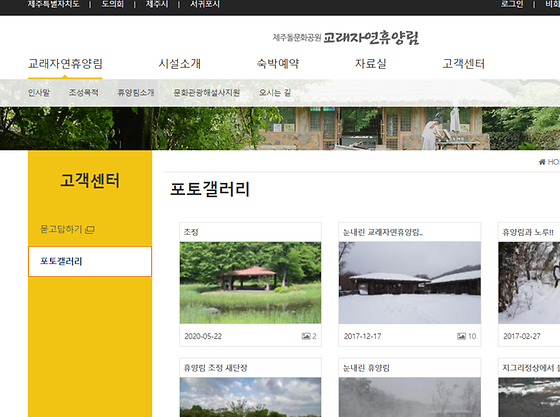560x417 pixels.
Task: Open the snowy buildings photo thumbnail
Action: click(410, 283)
